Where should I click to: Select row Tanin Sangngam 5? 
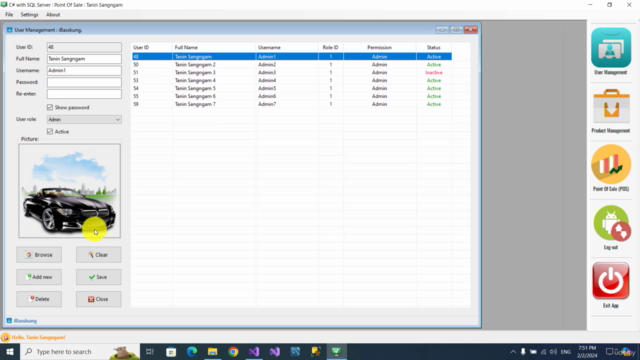point(291,88)
